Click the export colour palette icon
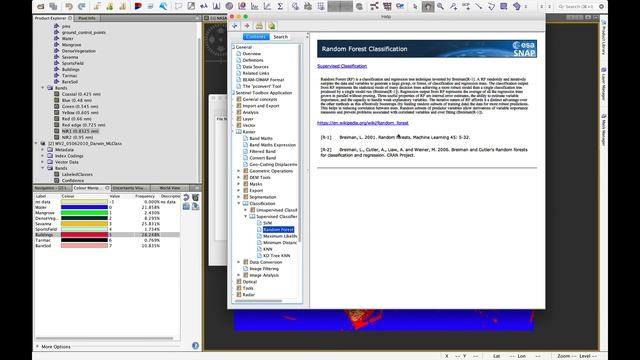Viewport: 640px width, 360px height. coord(196,207)
